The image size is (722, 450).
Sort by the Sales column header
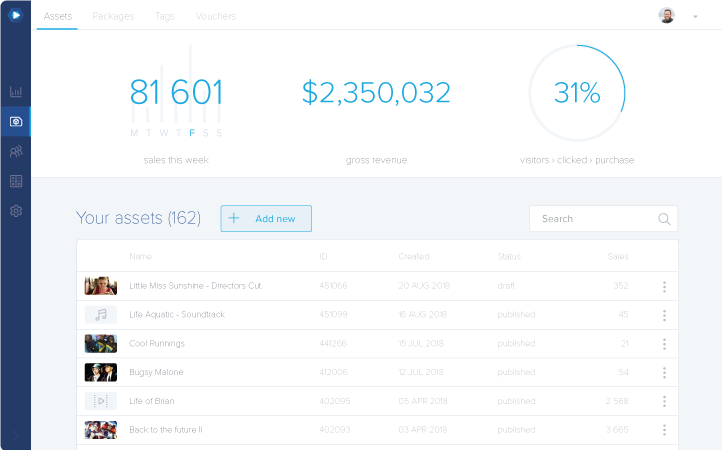618,256
